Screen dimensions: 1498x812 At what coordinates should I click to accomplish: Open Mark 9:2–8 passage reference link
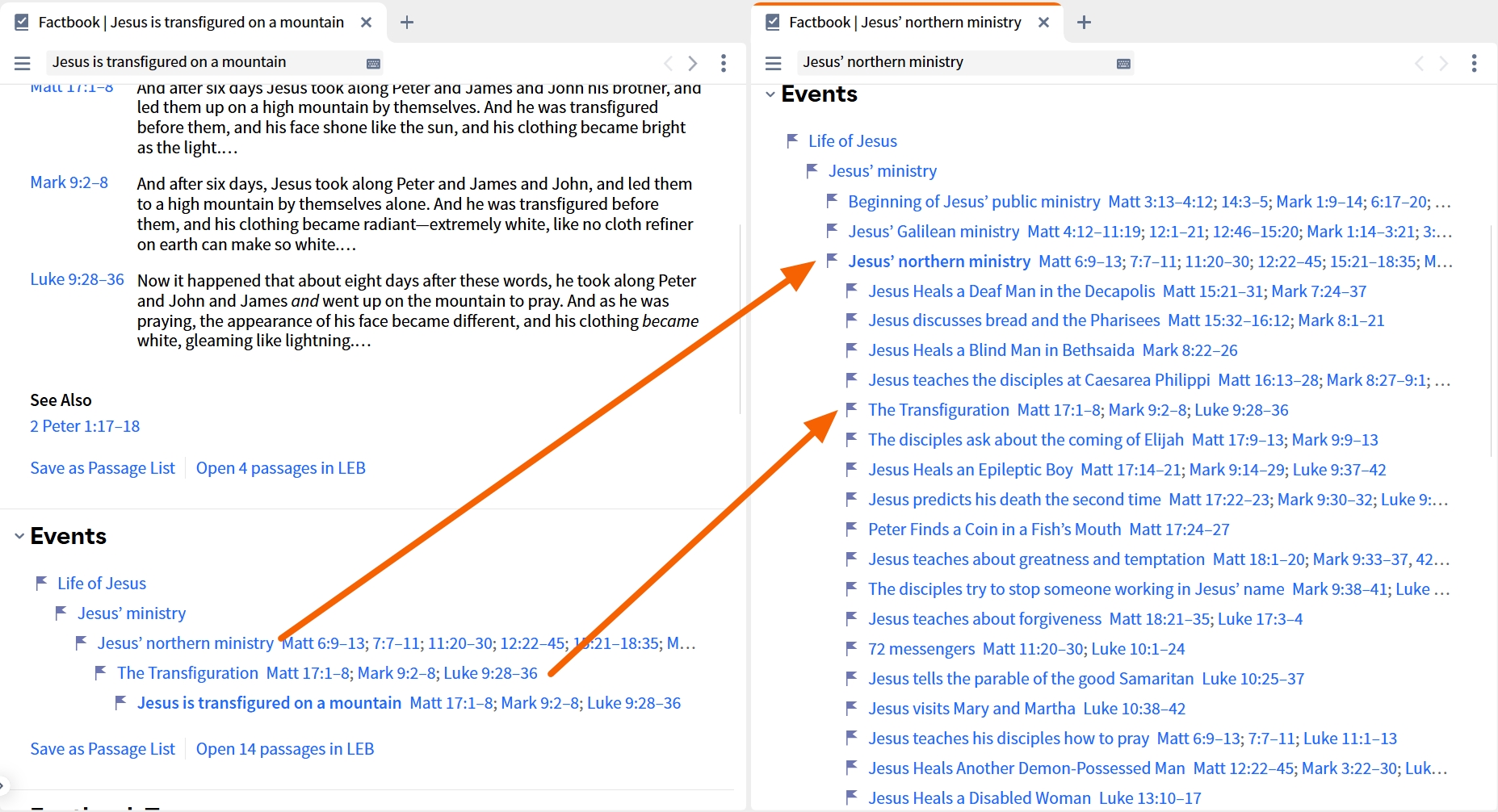[69, 182]
